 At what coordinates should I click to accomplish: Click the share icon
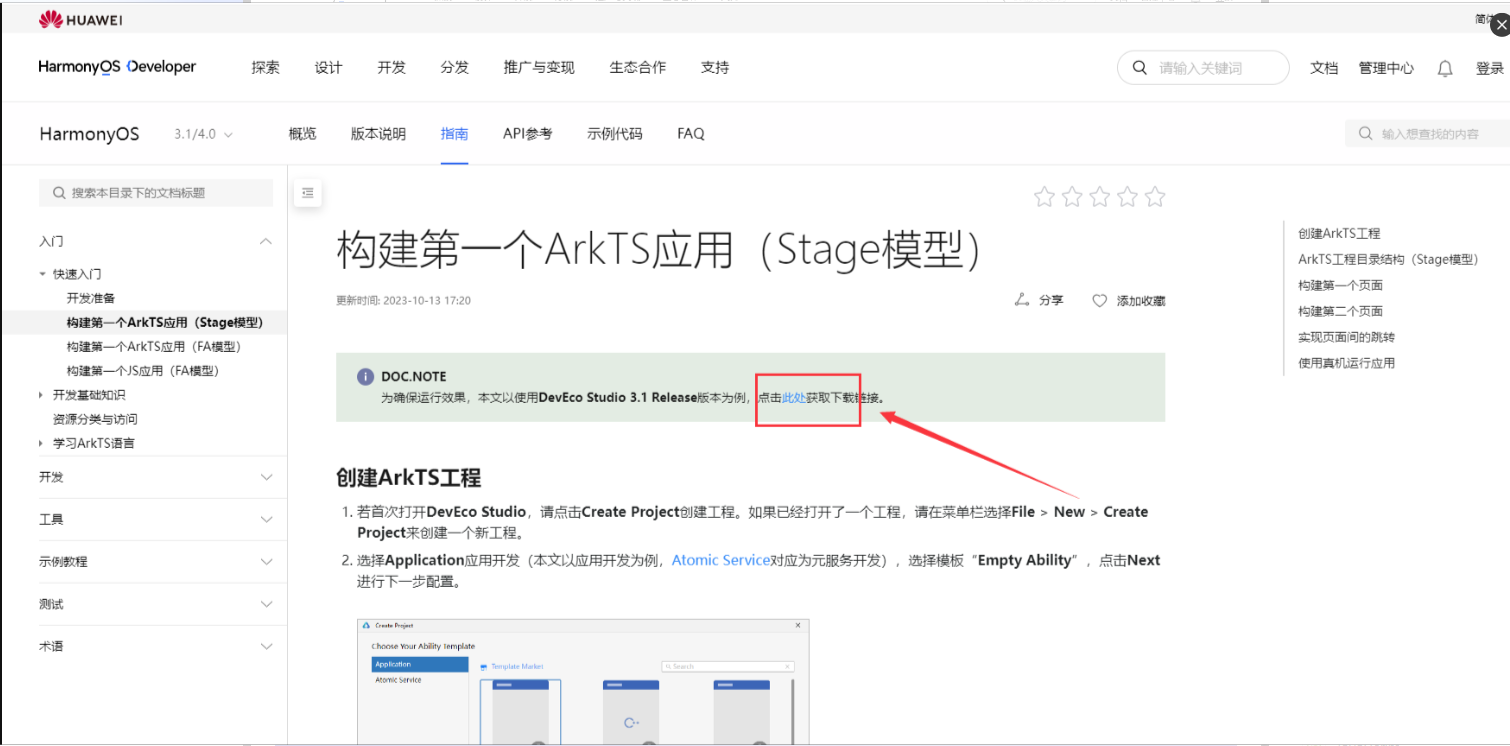coord(1021,300)
